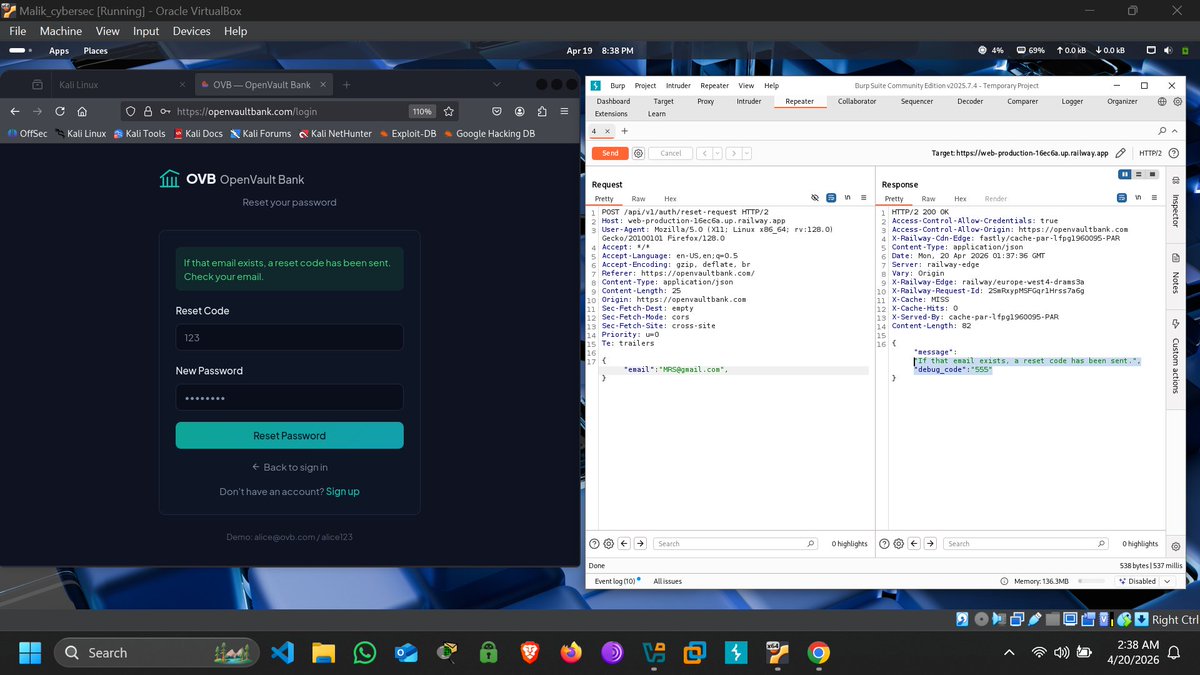Open the Decoder tab in Burp
The height and width of the screenshot is (675, 1200).
(970, 101)
